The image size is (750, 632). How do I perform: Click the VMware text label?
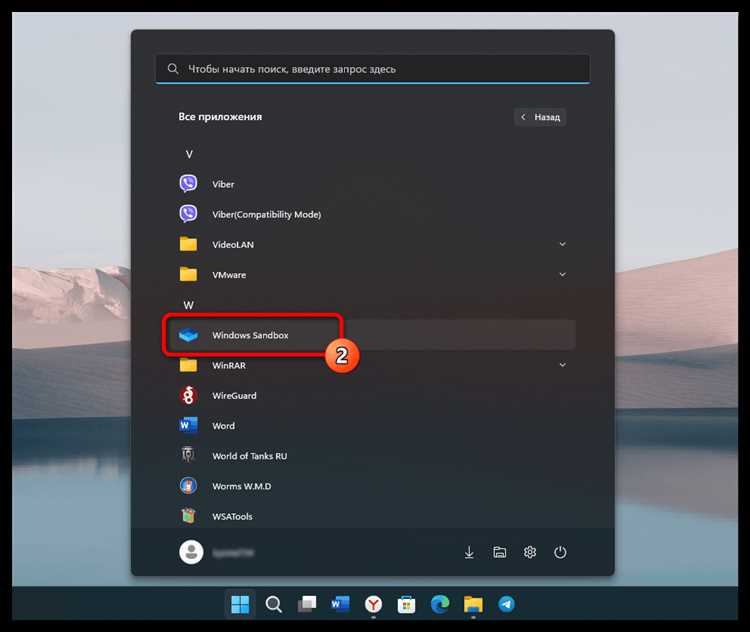click(x=229, y=275)
